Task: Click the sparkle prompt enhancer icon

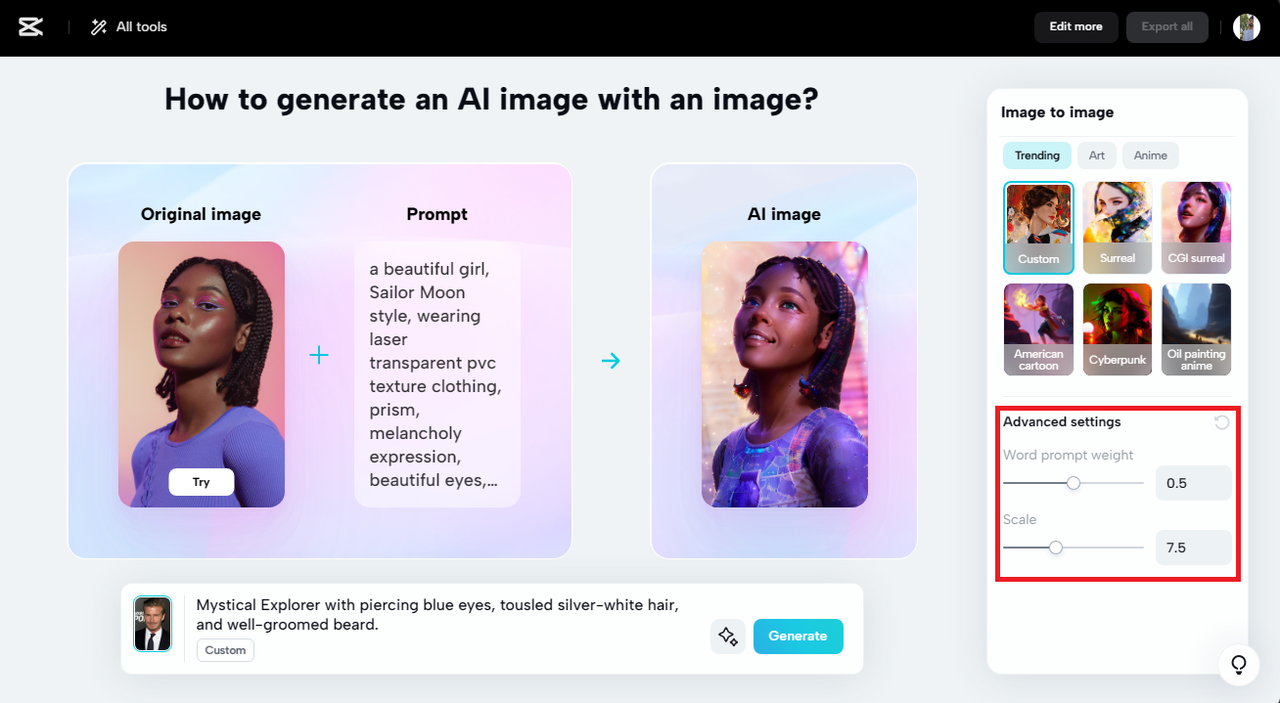Action: tap(728, 636)
